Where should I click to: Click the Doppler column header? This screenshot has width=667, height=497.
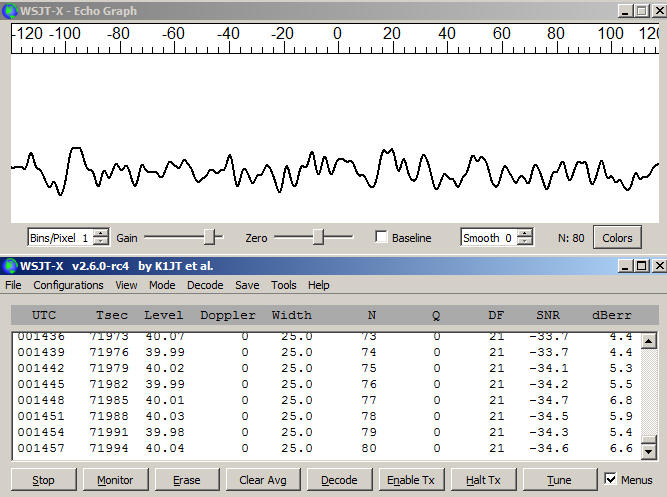(x=228, y=315)
